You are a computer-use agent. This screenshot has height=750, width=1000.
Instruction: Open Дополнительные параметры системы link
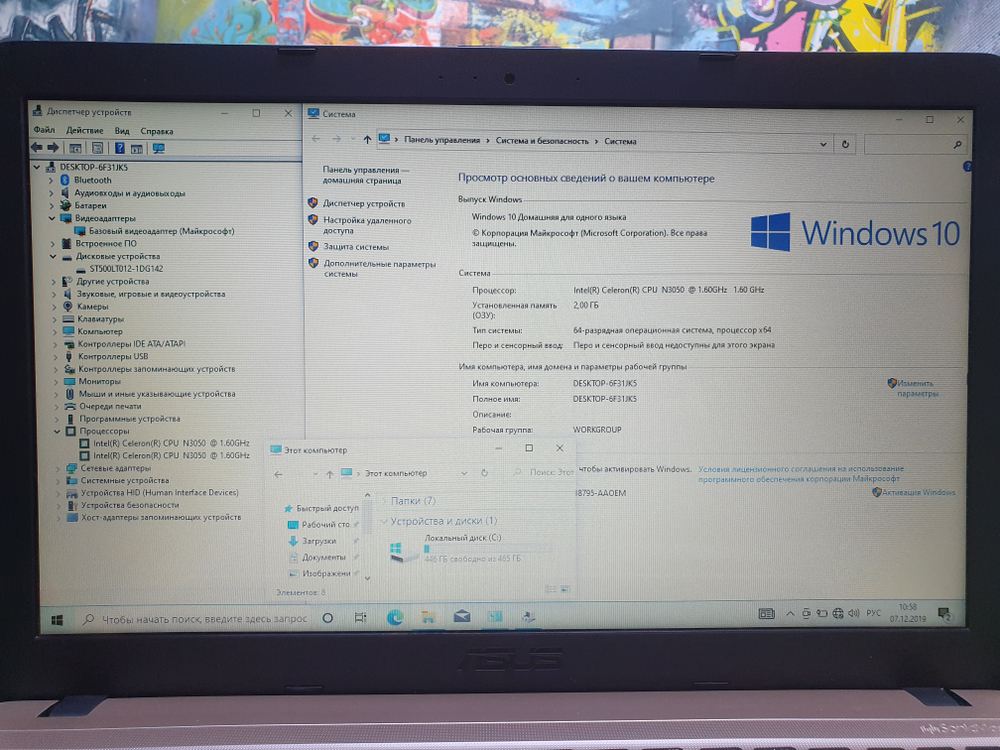(379, 268)
